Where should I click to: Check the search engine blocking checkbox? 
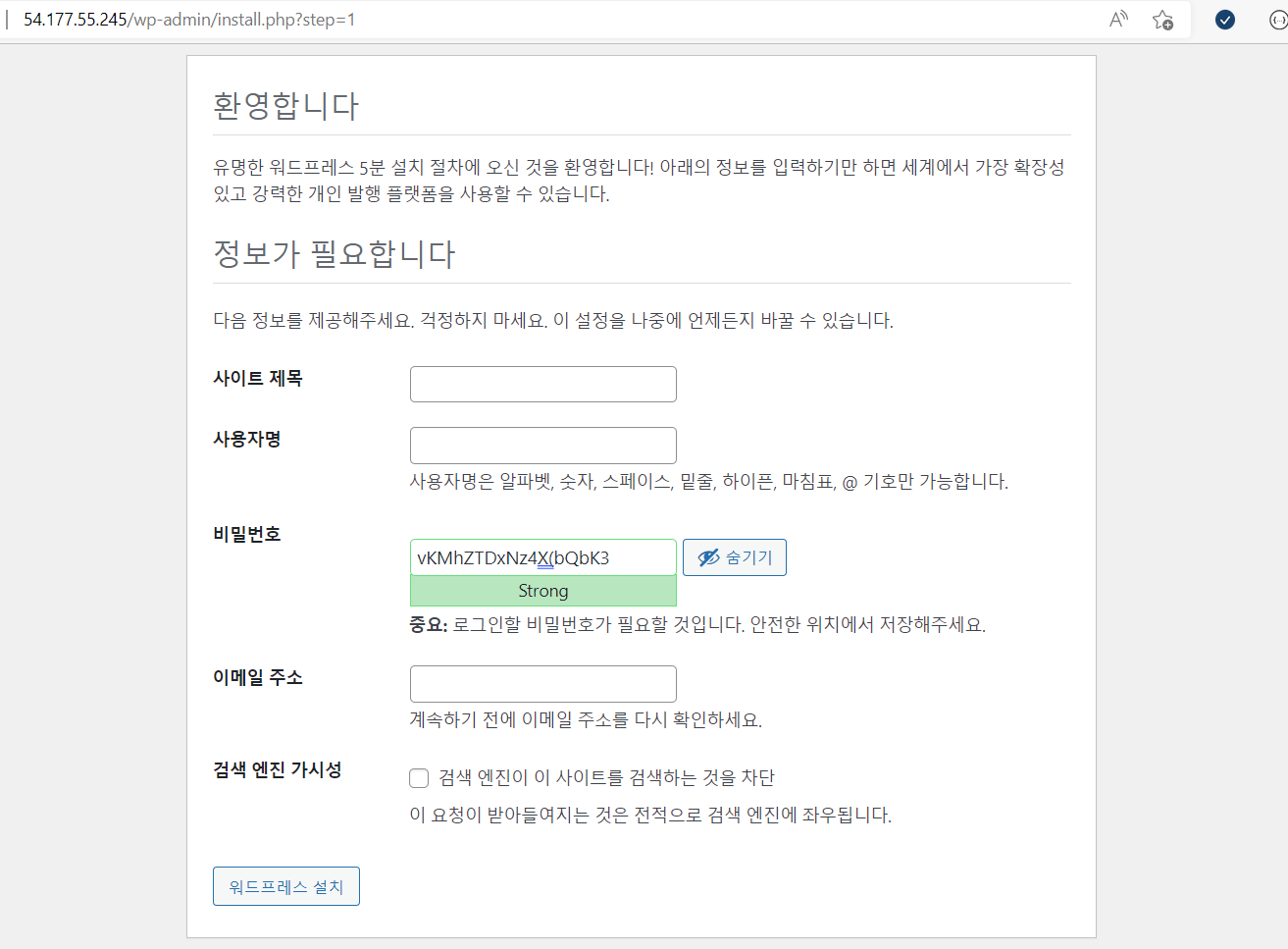click(419, 778)
